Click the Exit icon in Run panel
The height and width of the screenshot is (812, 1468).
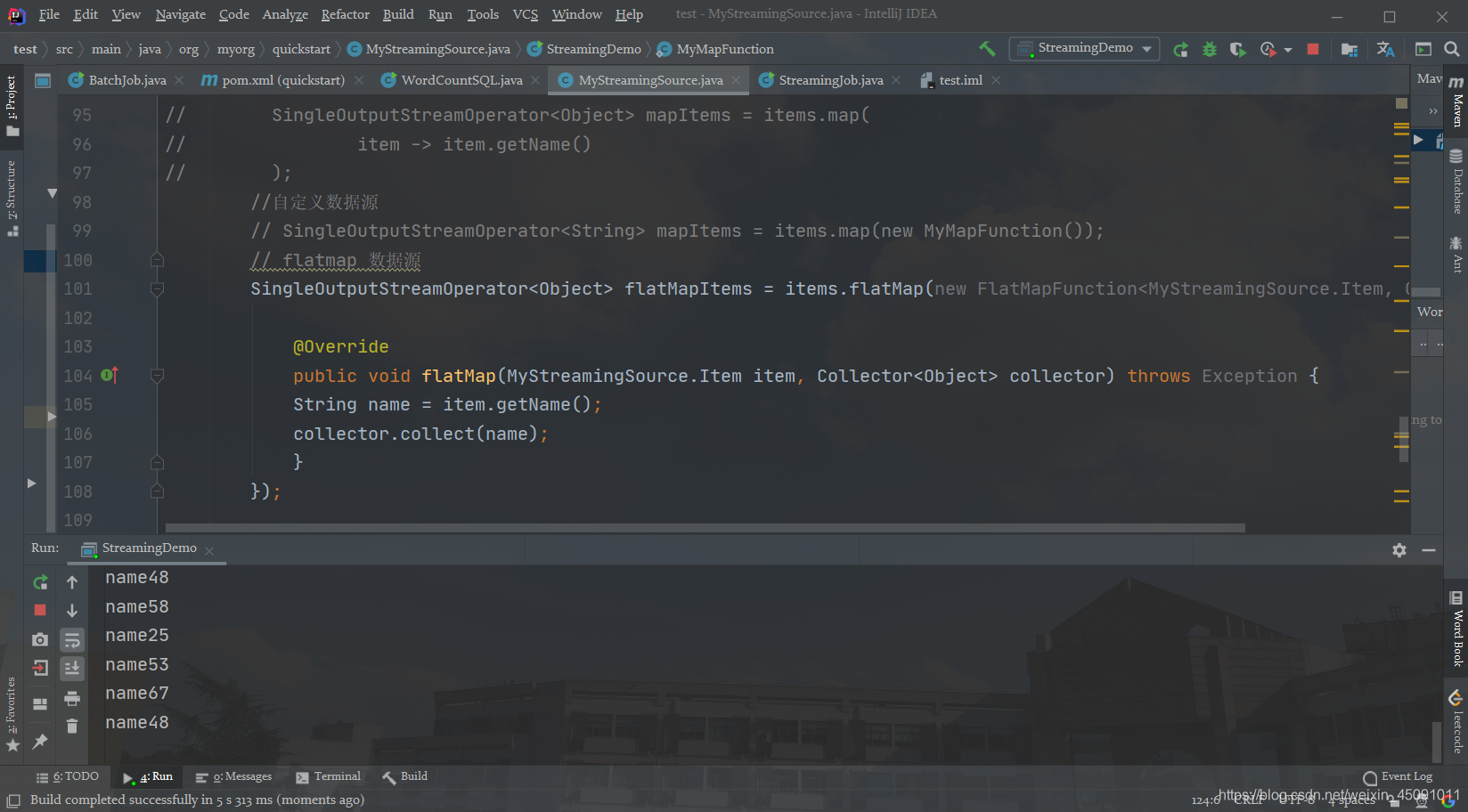click(40, 668)
